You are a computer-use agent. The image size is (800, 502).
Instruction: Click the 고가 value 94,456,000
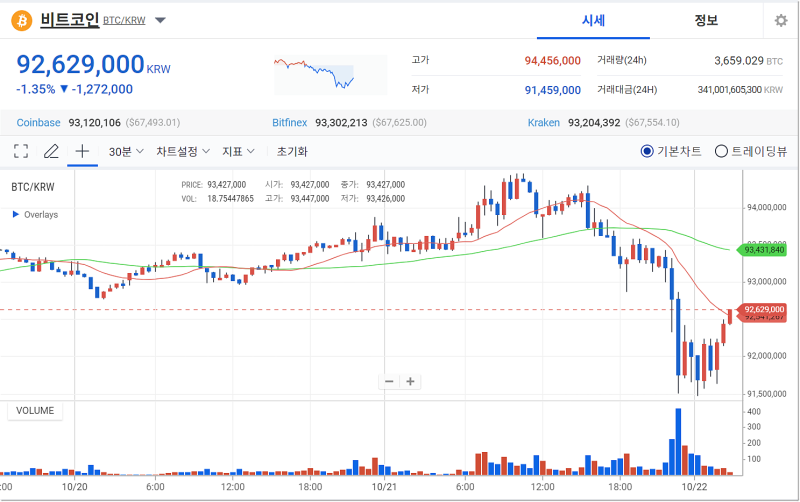pos(553,61)
